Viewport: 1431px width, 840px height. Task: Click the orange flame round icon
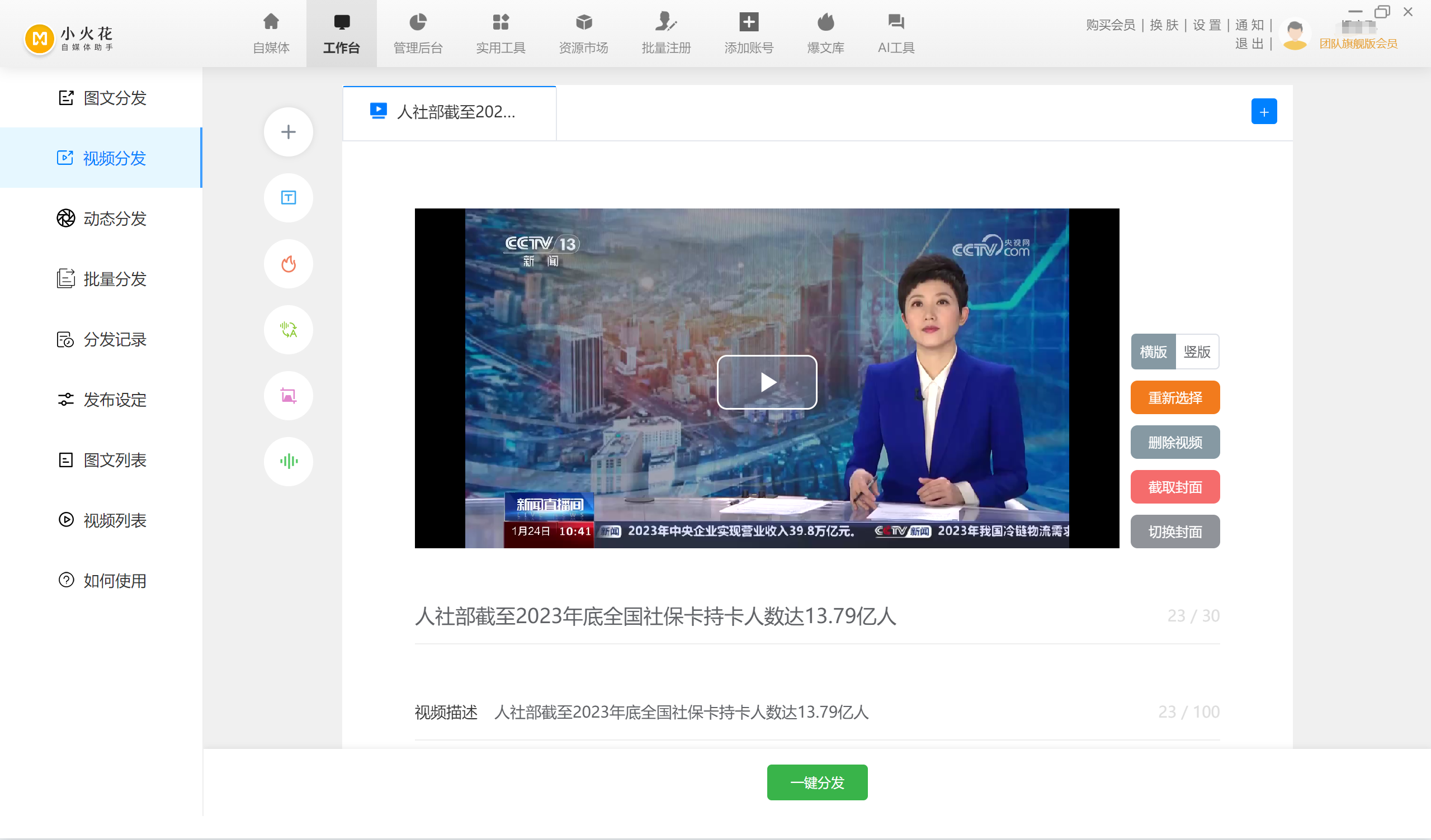click(x=289, y=263)
